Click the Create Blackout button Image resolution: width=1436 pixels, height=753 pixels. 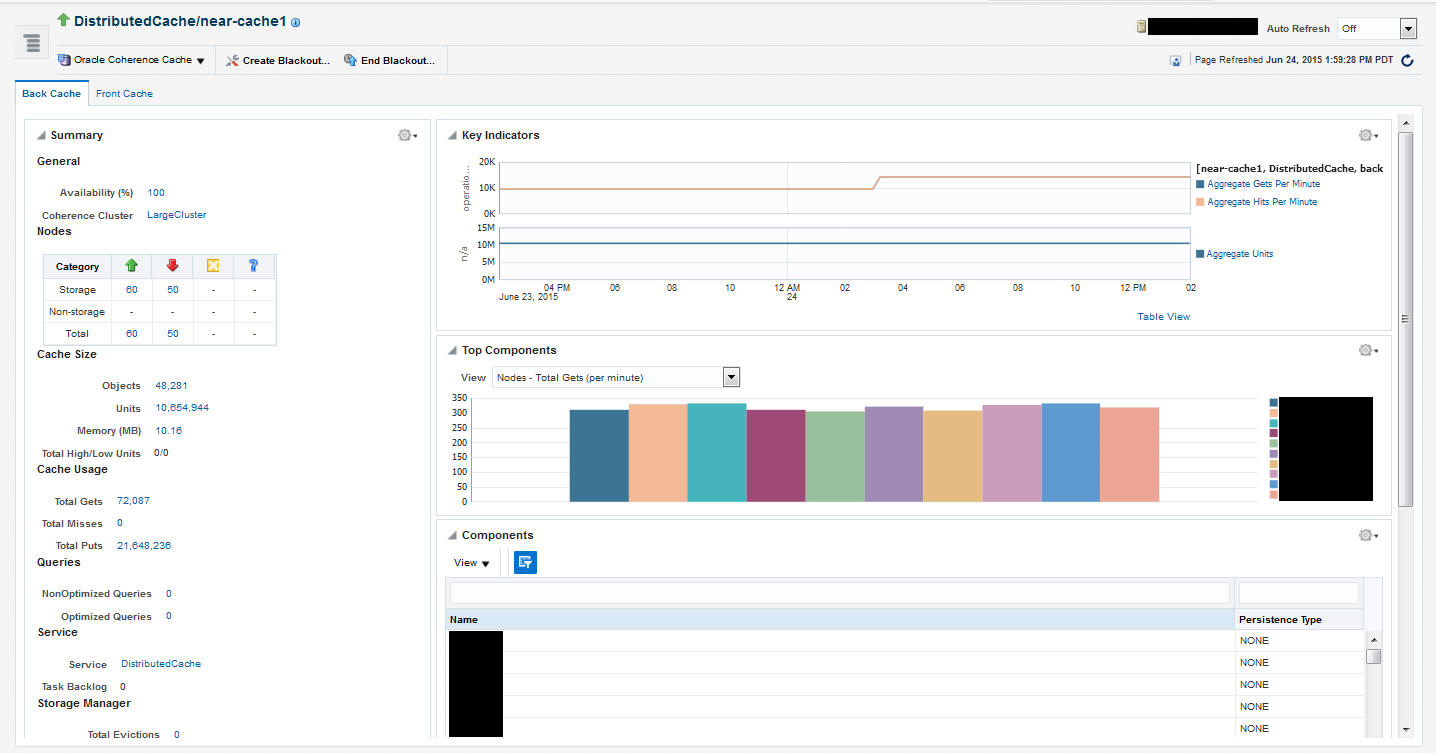tap(278, 60)
